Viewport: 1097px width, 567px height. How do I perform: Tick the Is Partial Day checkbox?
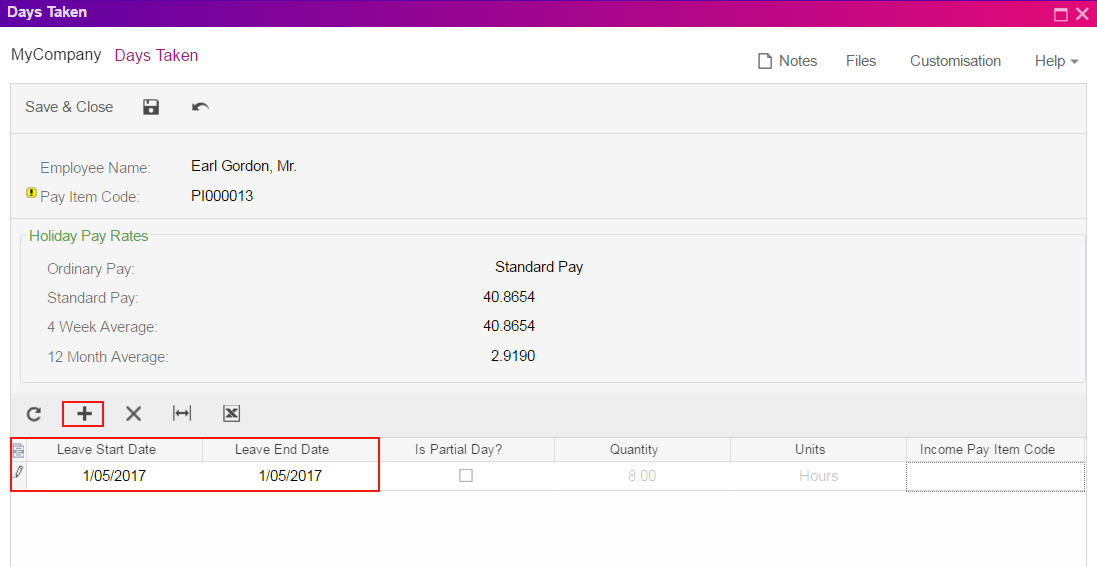pos(466,475)
